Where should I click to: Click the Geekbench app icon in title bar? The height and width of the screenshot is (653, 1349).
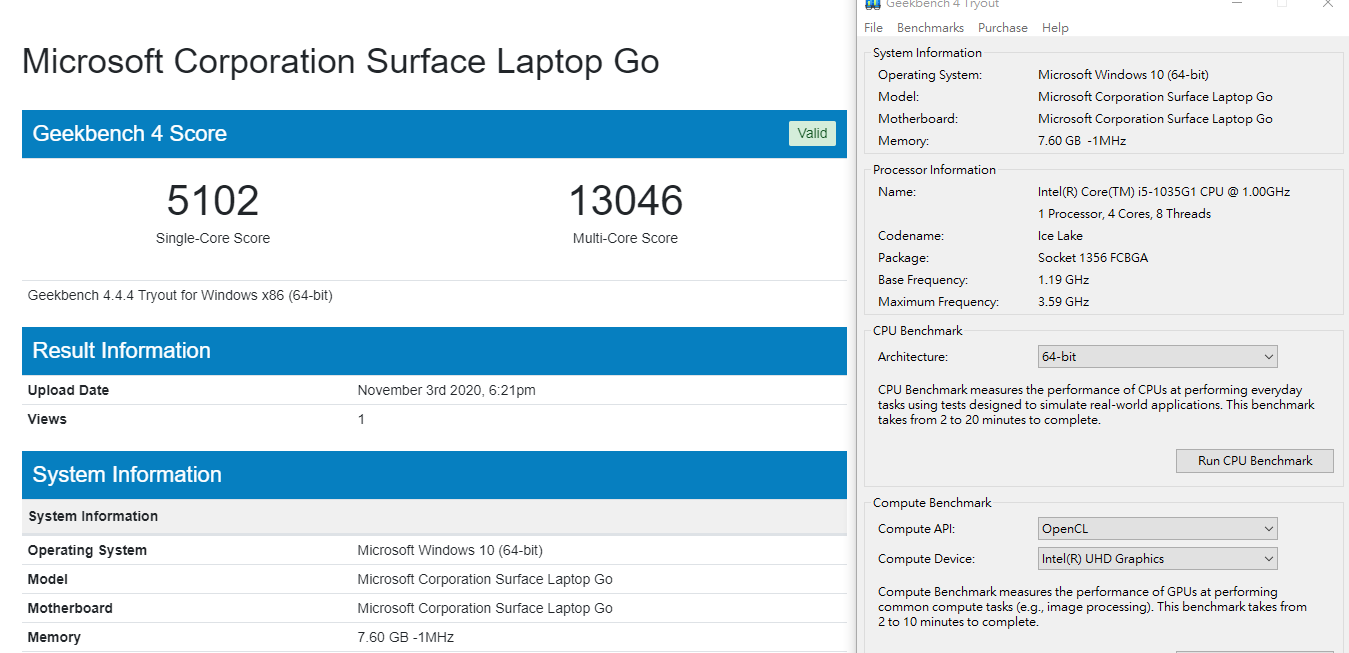(872, 4)
